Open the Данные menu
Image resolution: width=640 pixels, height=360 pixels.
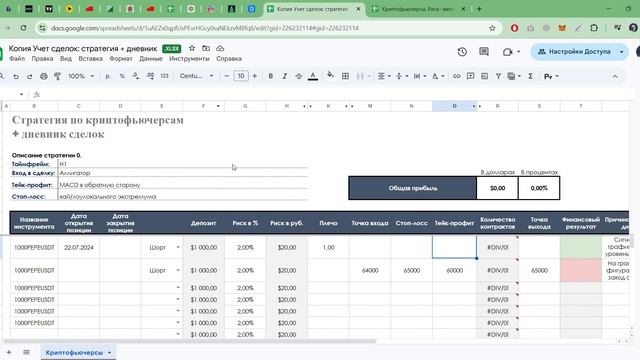point(151,59)
